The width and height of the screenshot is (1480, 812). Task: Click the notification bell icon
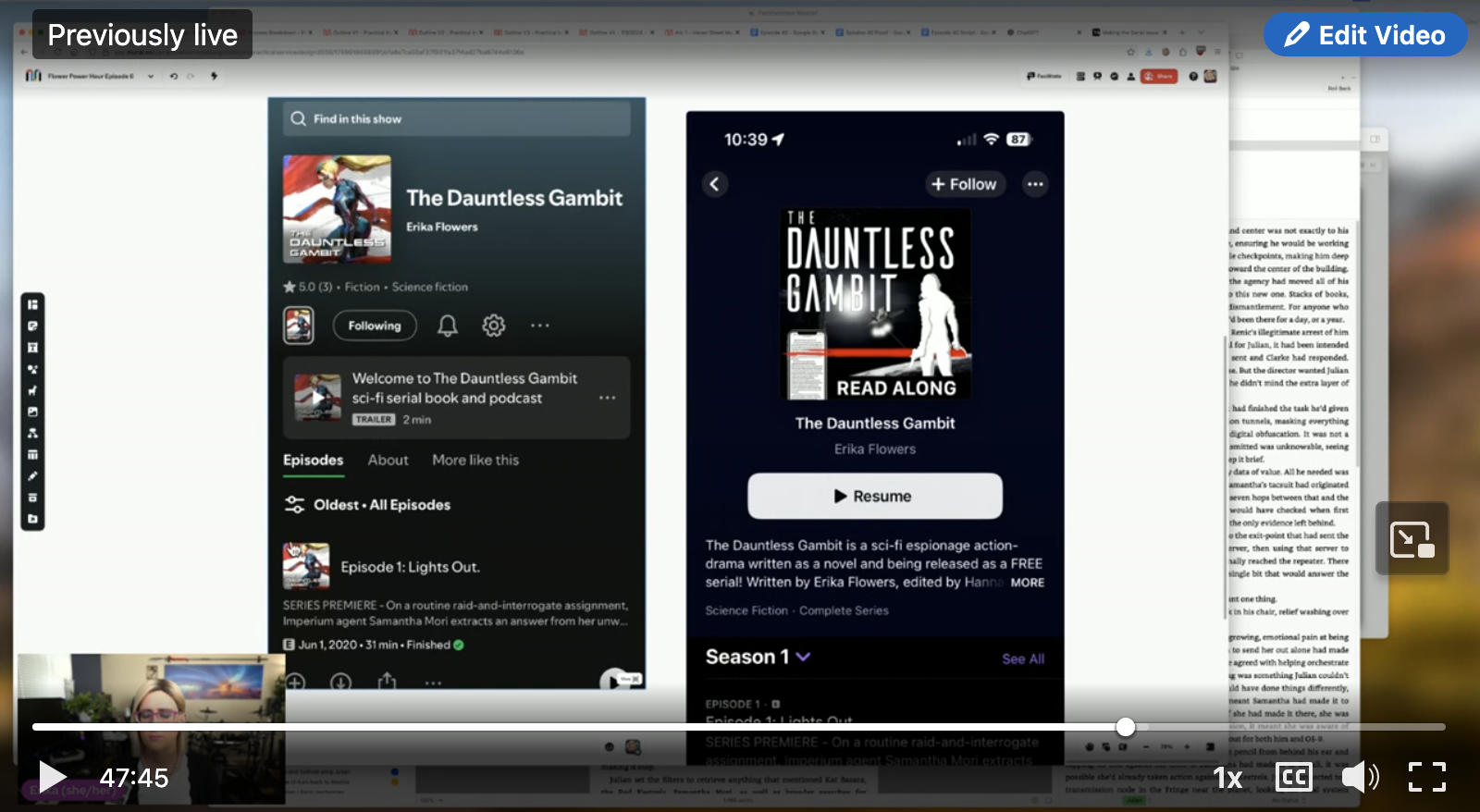coord(448,326)
